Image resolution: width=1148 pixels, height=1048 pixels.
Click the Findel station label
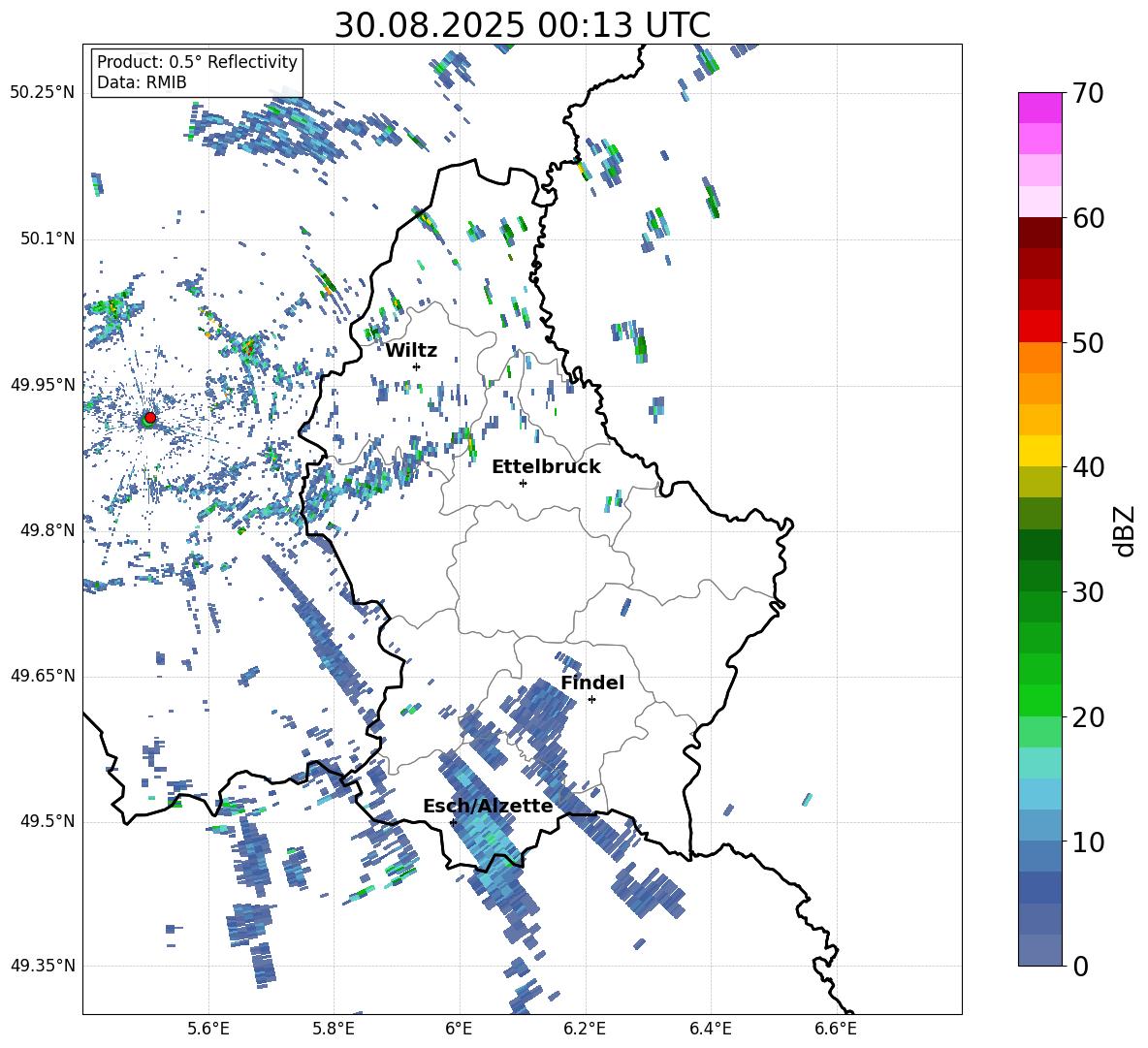[x=592, y=683]
